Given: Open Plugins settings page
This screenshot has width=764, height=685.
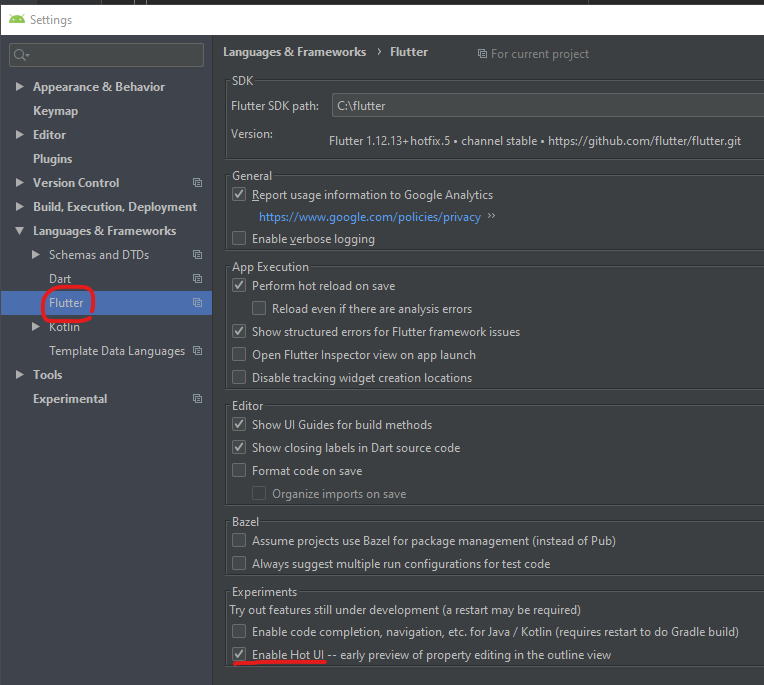Looking at the screenshot, I should pyautogui.click(x=53, y=159).
